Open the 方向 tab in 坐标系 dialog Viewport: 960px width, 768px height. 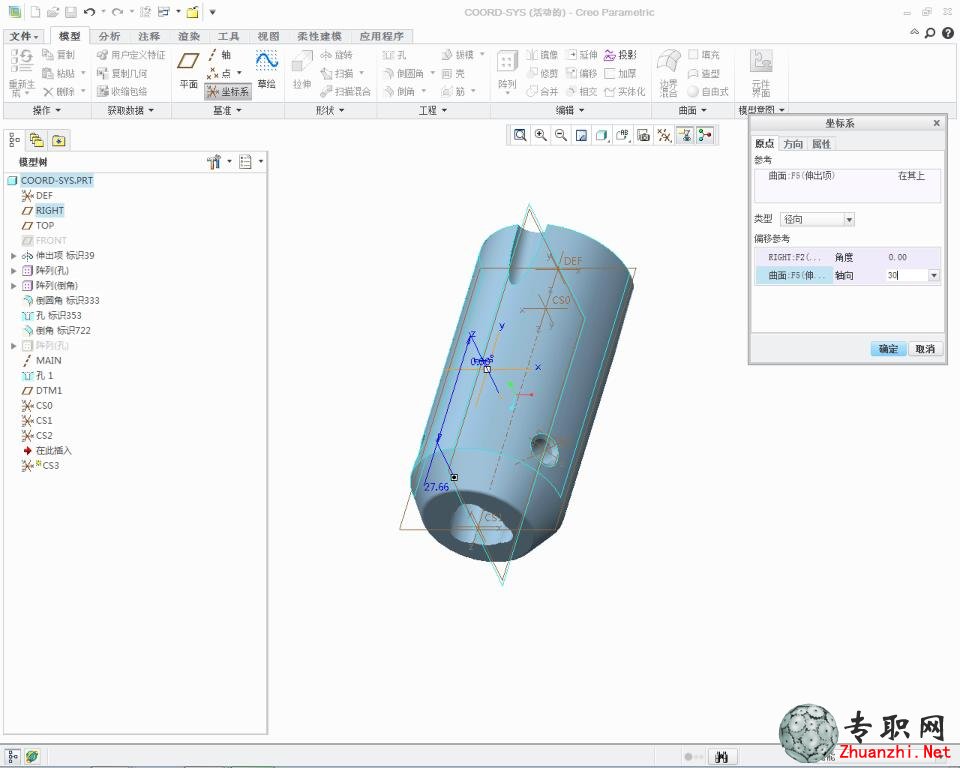(x=793, y=144)
